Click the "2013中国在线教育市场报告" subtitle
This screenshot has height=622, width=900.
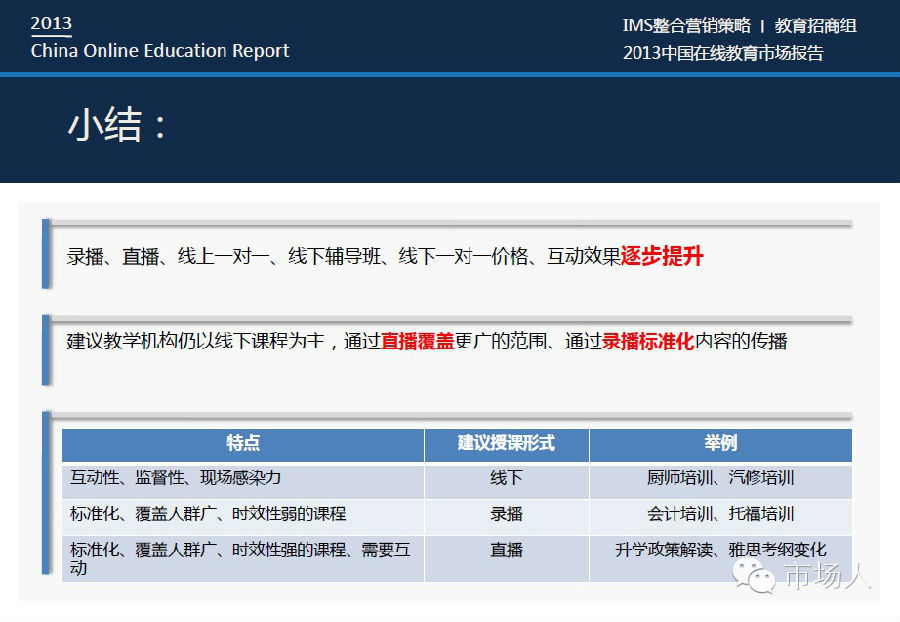(723, 53)
